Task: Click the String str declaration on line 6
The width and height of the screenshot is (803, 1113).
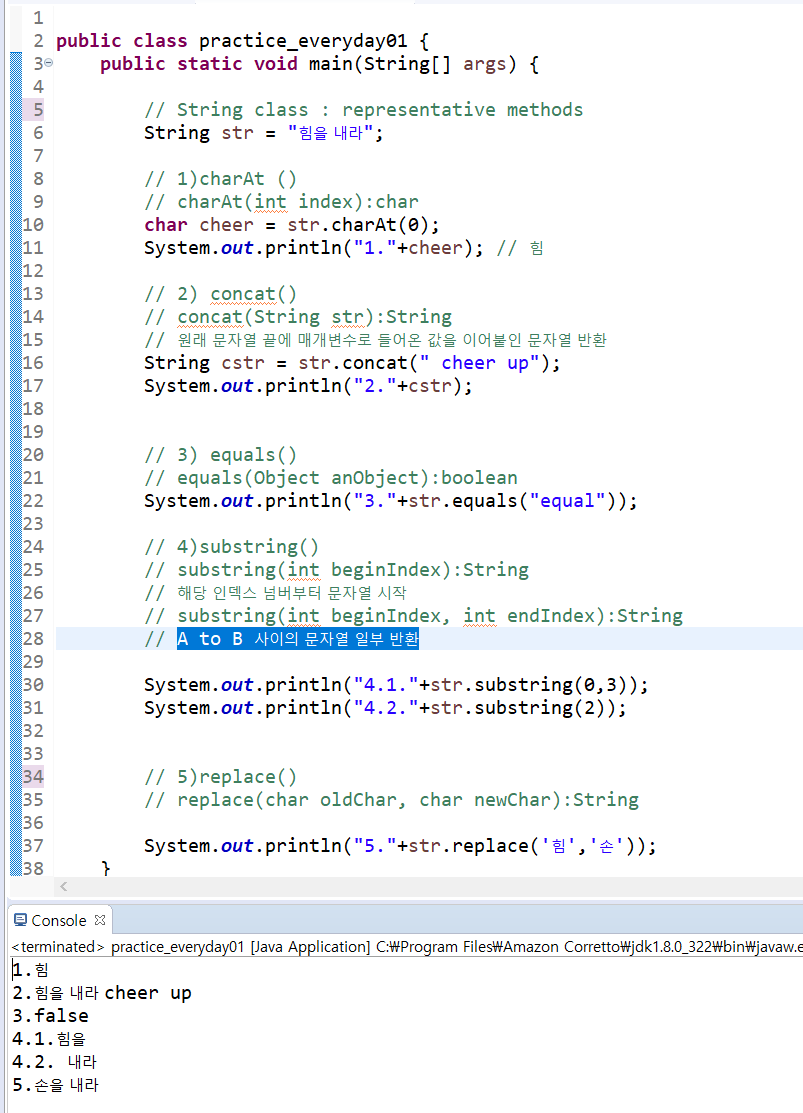Action: click(263, 133)
